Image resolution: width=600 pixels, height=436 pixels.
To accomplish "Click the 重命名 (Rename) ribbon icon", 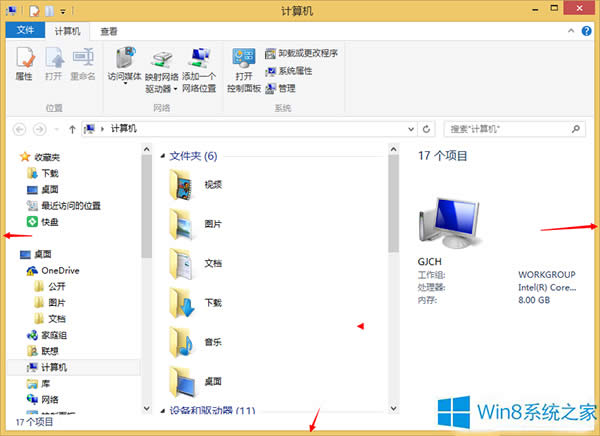I will click(x=83, y=64).
